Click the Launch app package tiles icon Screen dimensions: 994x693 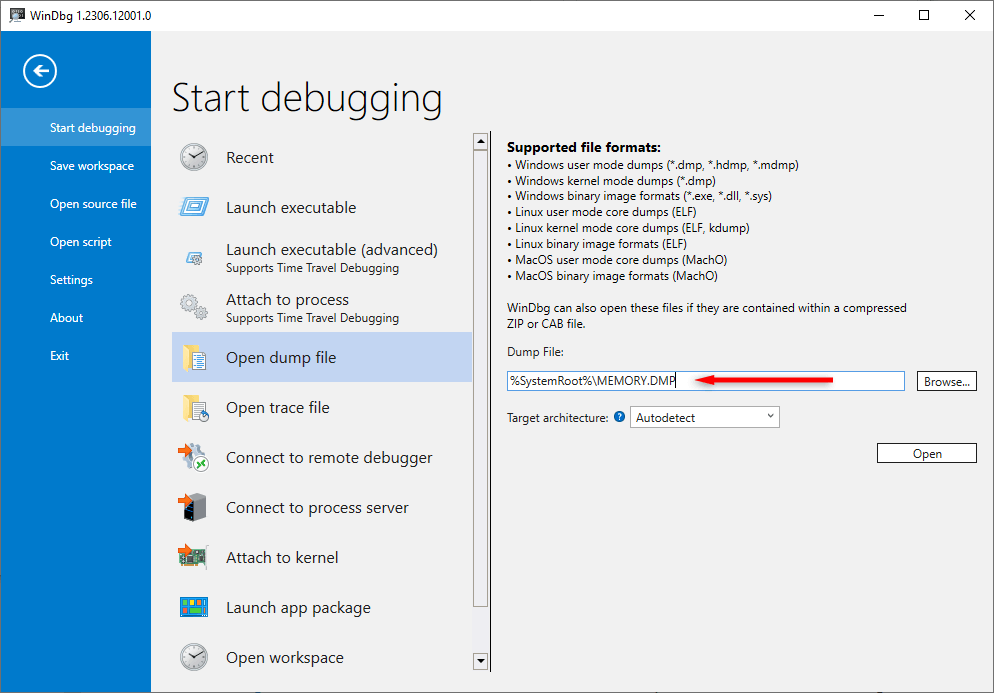[x=193, y=607]
